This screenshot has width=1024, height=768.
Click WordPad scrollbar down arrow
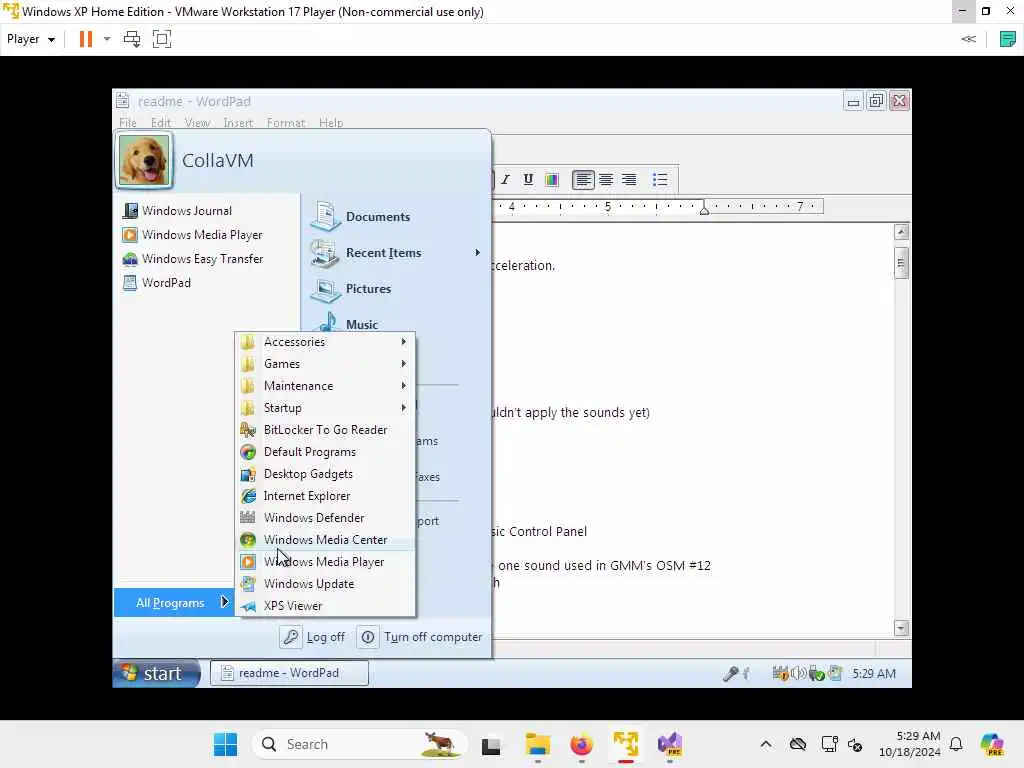pyautogui.click(x=901, y=628)
